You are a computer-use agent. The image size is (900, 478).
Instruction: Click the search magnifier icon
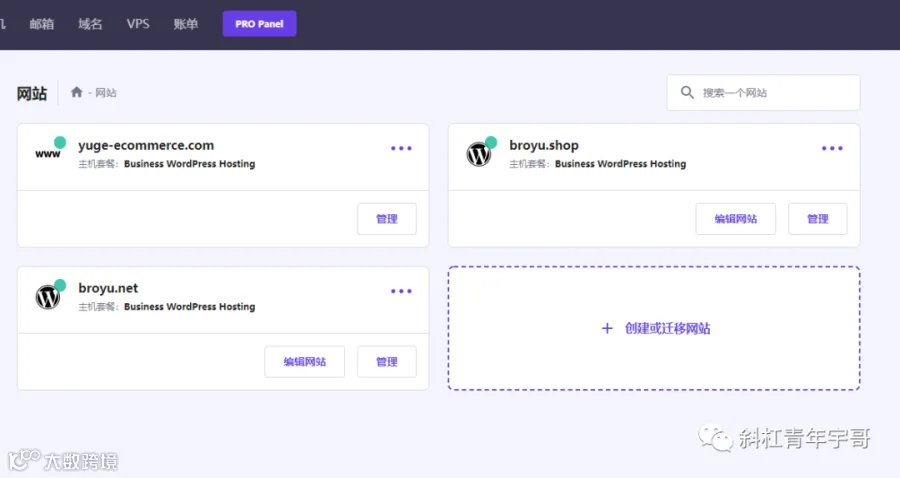click(687, 92)
